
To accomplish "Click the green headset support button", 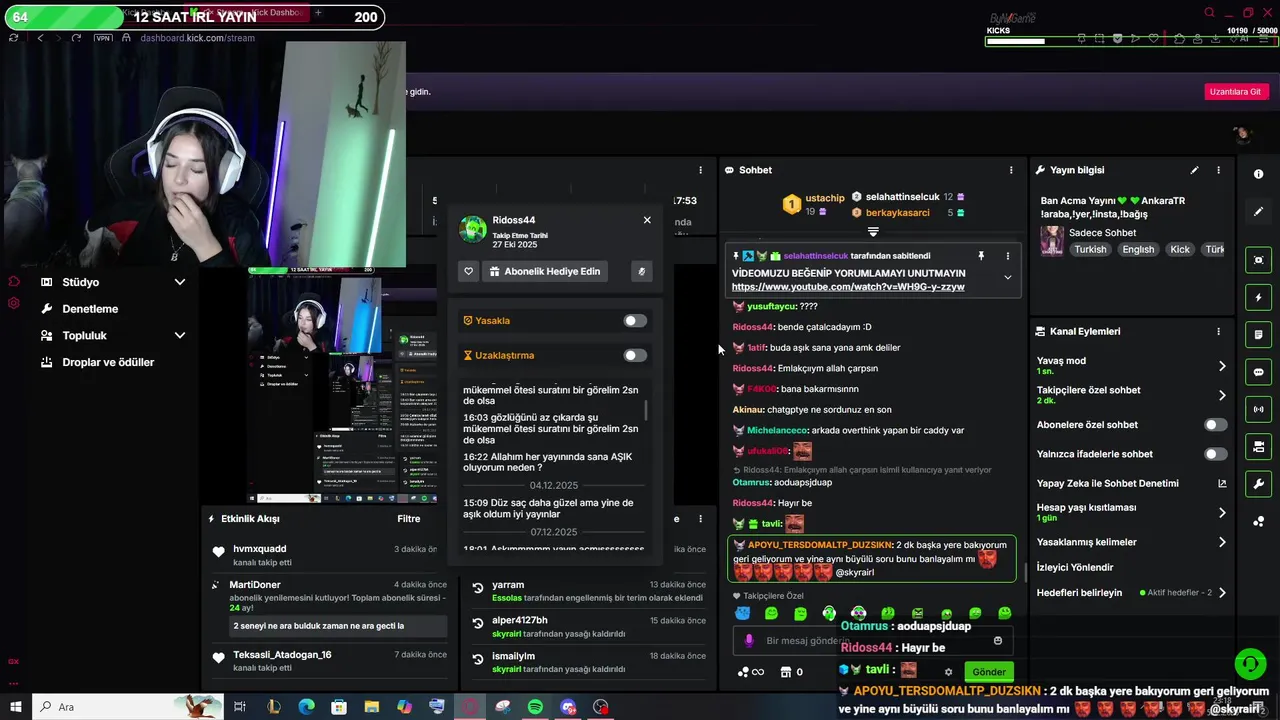I will (1249, 664).
